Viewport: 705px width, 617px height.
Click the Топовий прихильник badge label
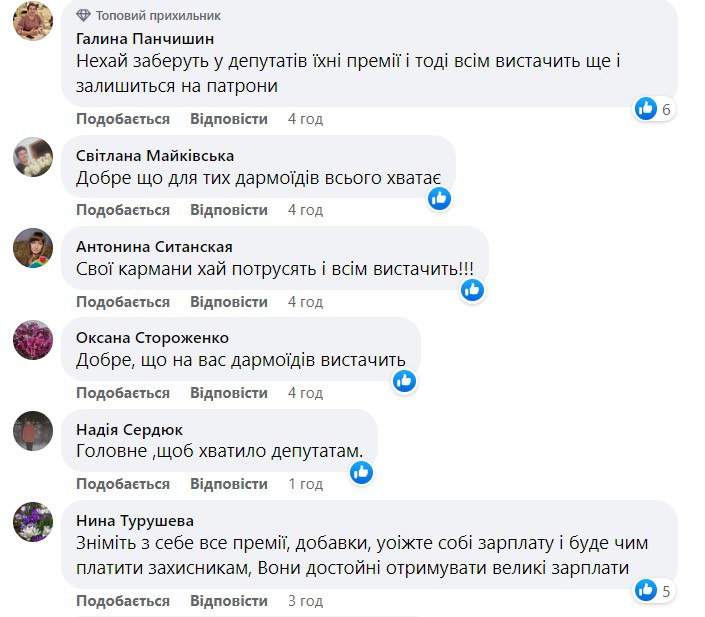tap(158, 16)
